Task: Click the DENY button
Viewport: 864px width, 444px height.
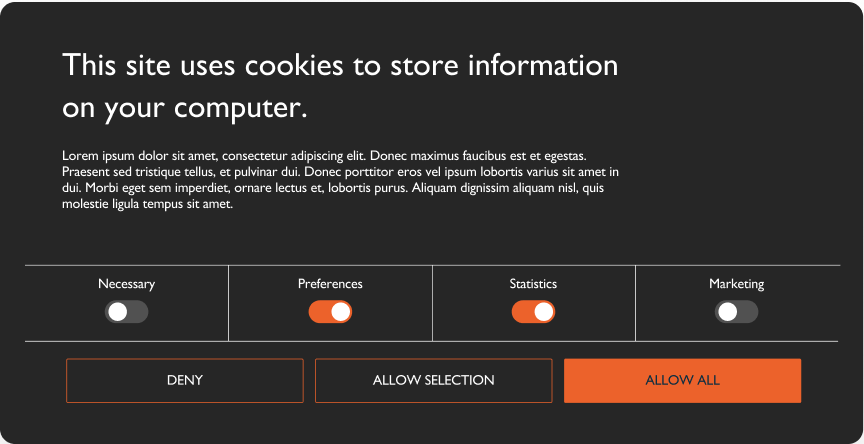Action: (185, 381)
